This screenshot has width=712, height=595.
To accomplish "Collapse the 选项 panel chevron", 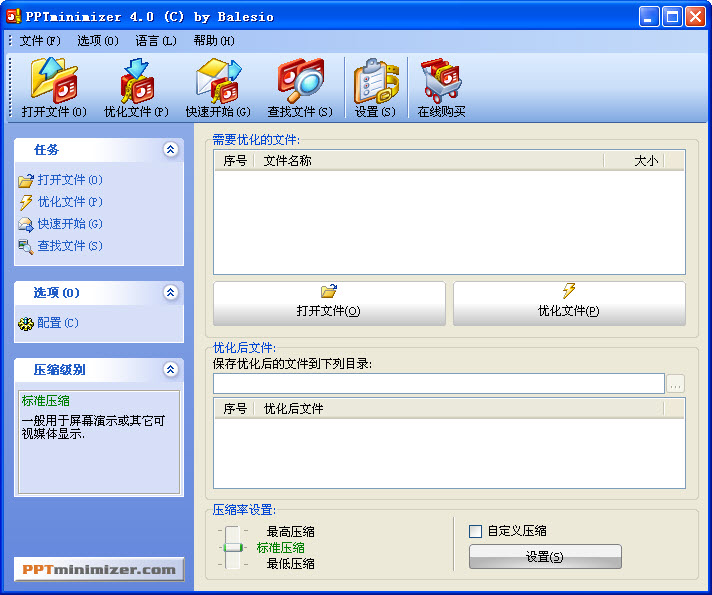I will (170, 293).
